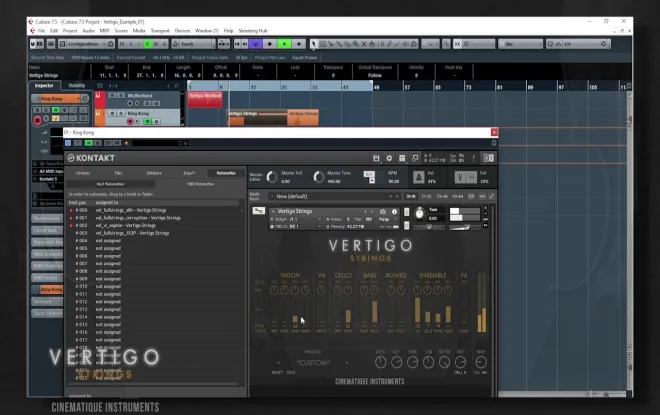Click the Kontakt save/files disk icon
Image resolution: width=660 pixels, height=415 pixels.
(376, 158)
